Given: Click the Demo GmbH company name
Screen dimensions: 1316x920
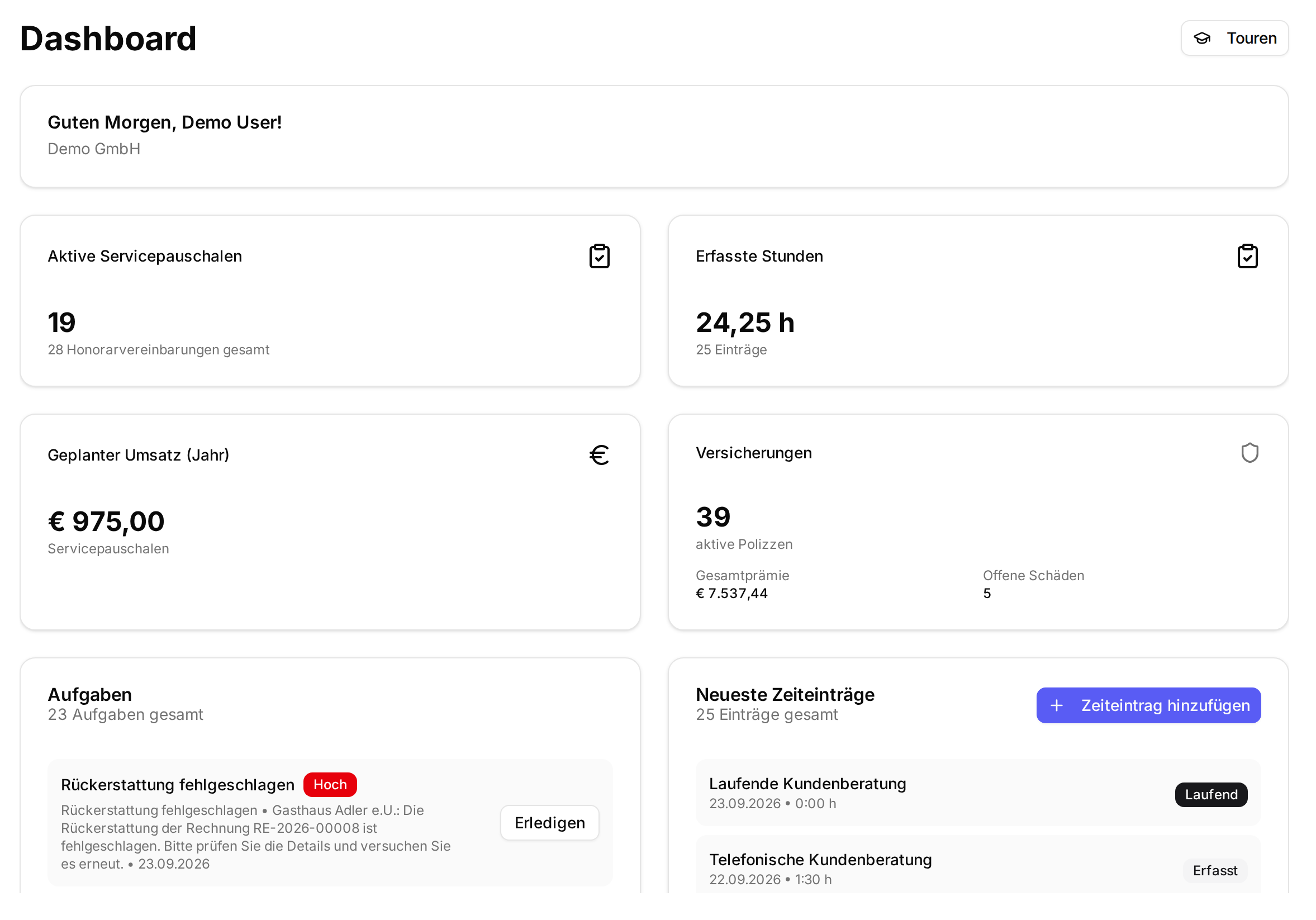Looking at the screenshot, I should [x=94, y=149].
